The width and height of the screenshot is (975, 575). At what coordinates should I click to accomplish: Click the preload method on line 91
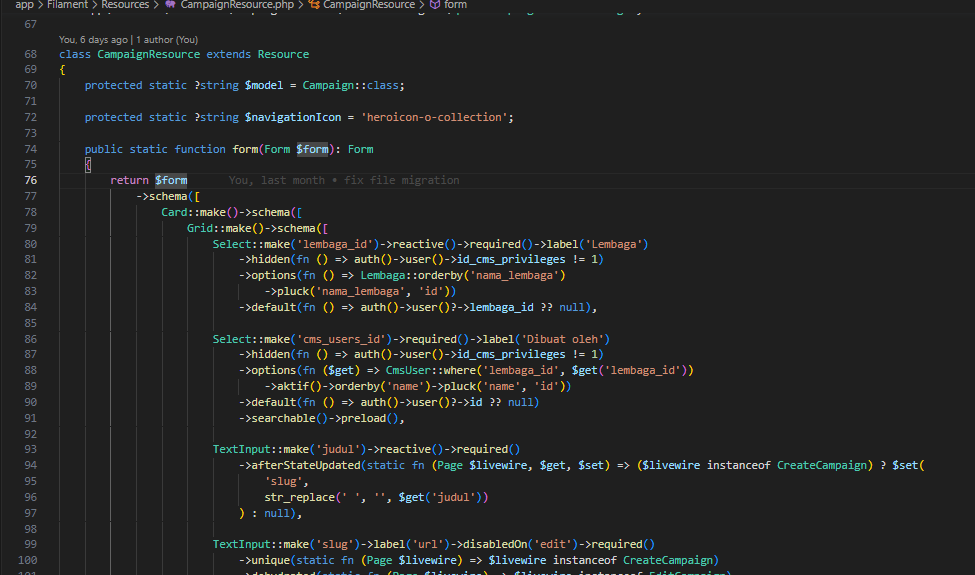[363, 419]
